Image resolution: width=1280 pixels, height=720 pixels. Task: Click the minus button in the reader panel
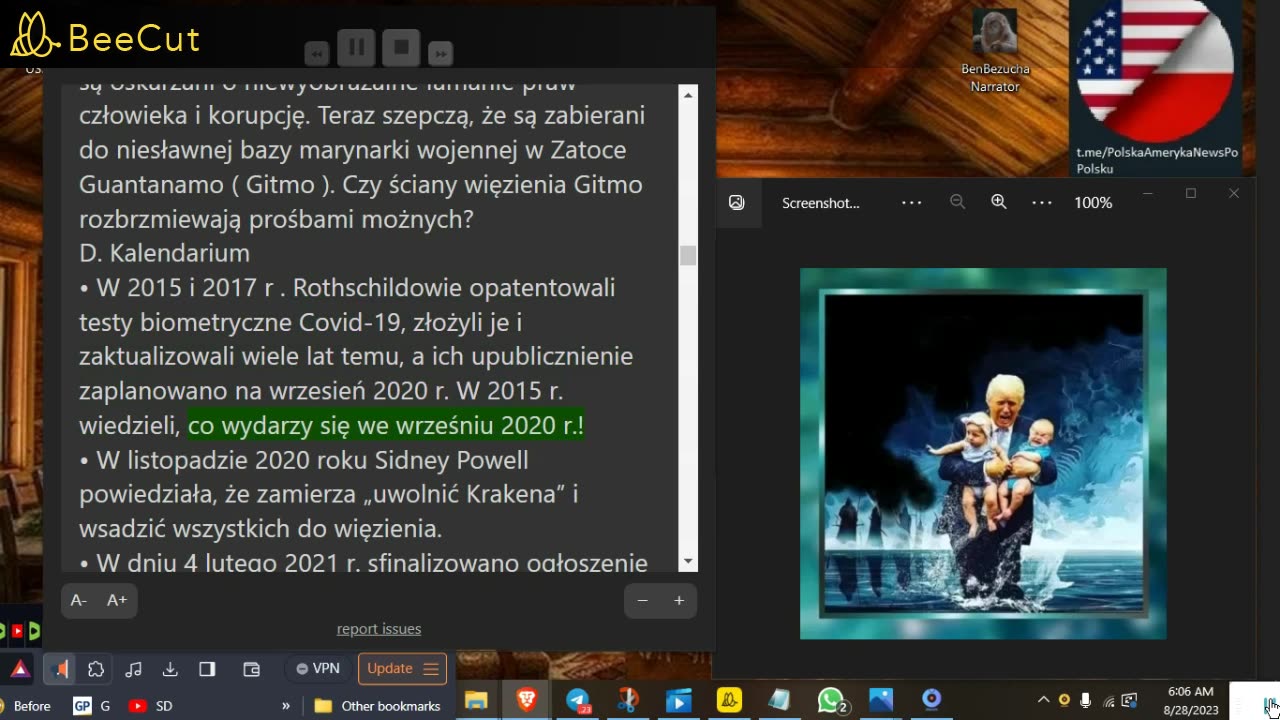643,600
